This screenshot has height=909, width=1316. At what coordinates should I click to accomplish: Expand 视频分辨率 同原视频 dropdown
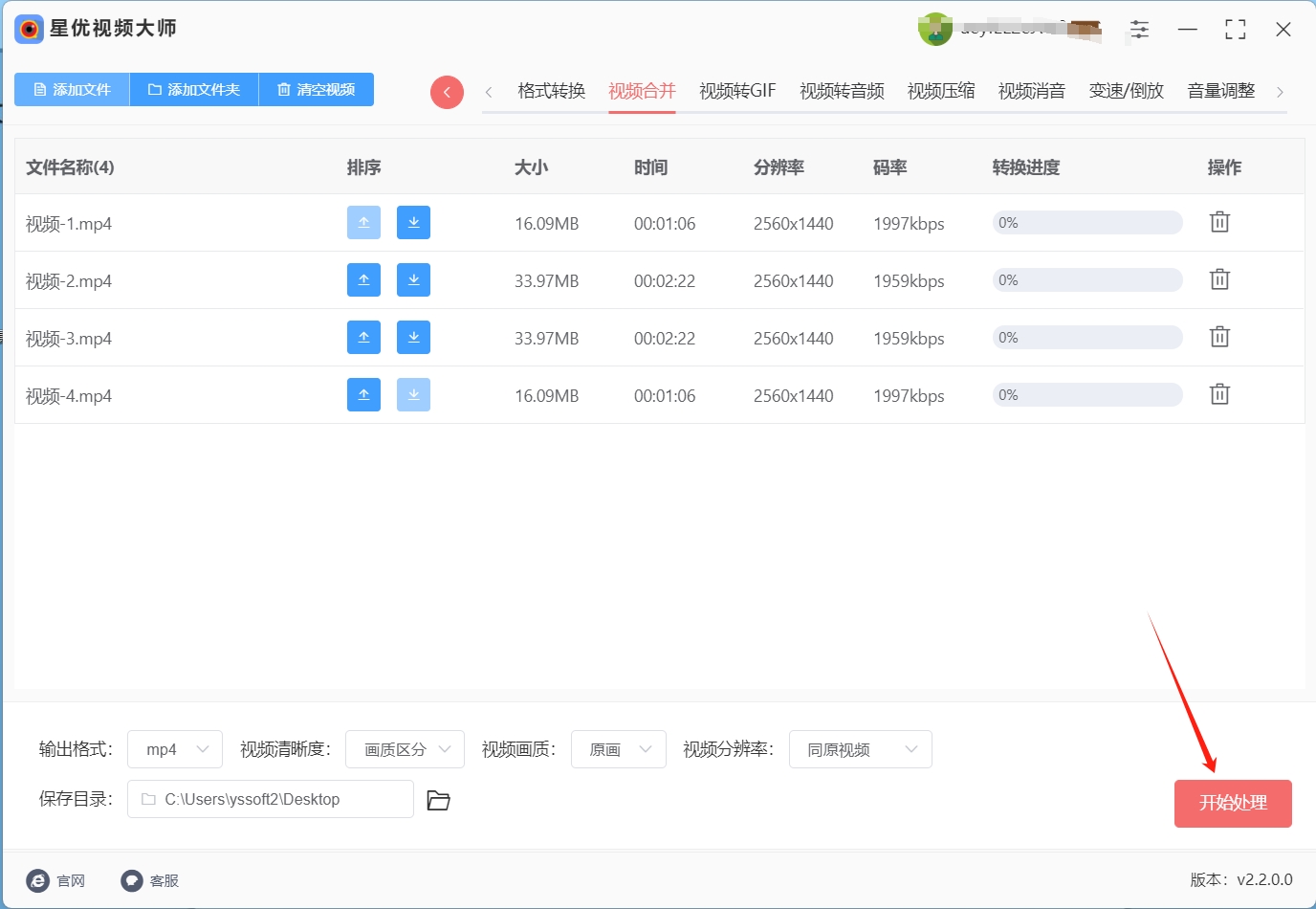click(x=861, y=749)
